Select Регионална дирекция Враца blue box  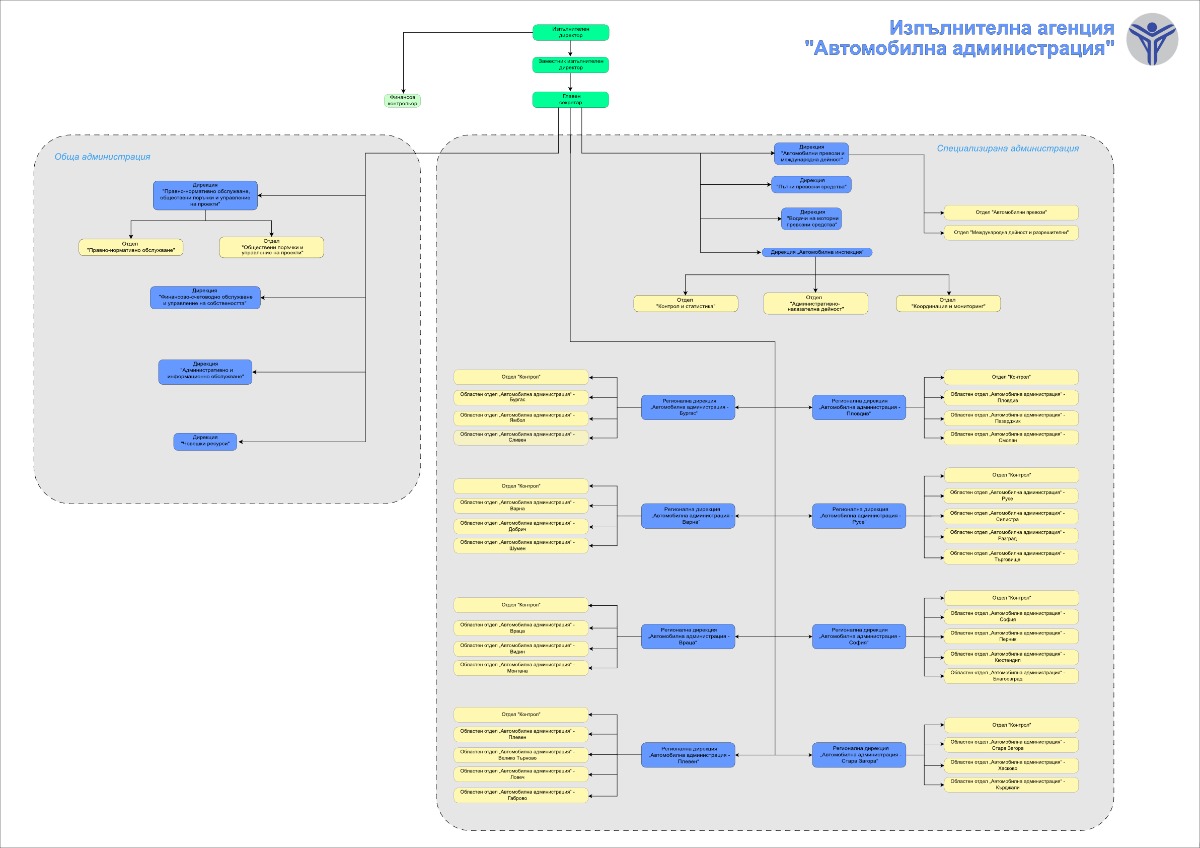[688, 636]
